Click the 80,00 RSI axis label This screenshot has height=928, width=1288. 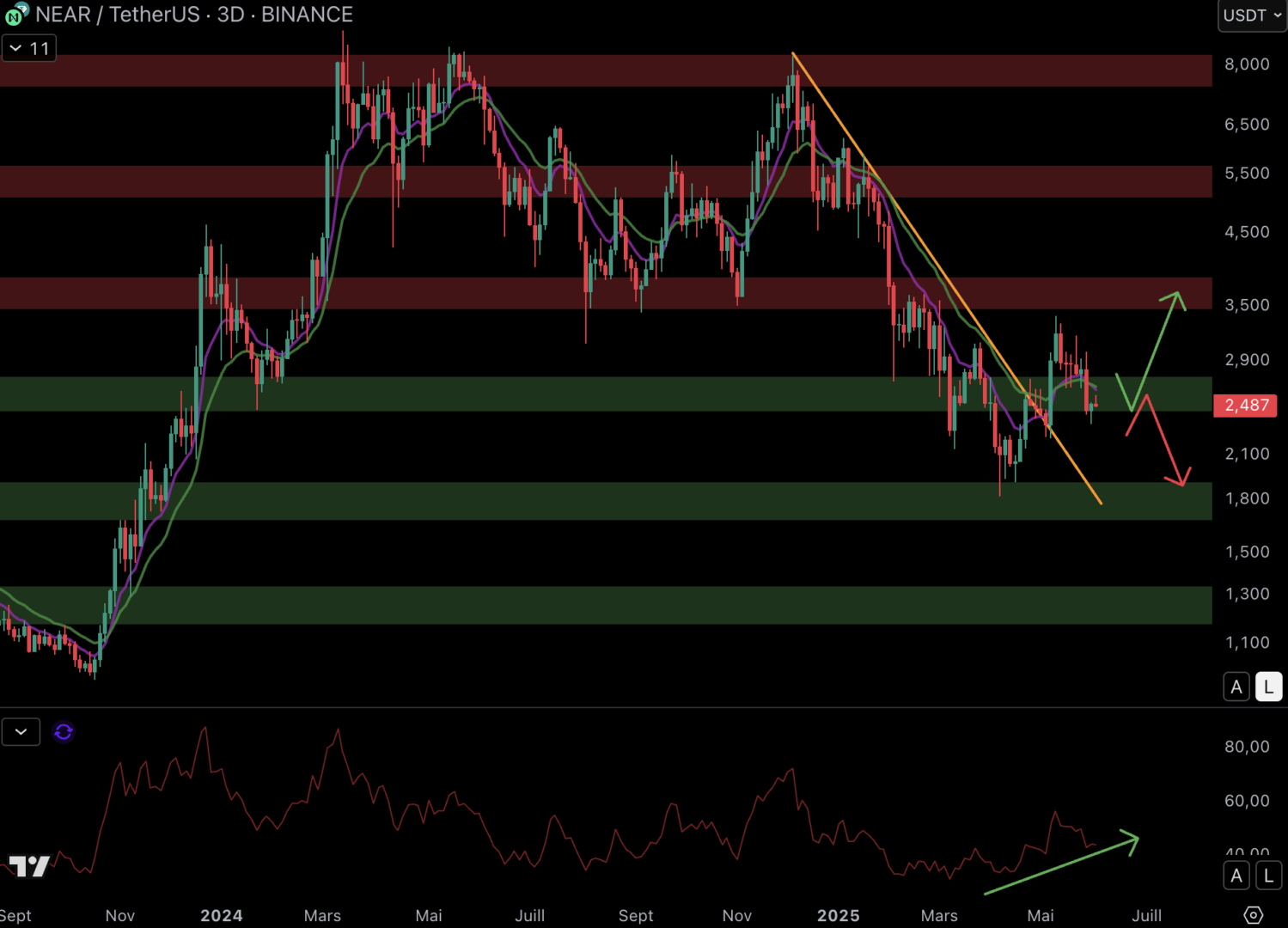coord(1247,747)
